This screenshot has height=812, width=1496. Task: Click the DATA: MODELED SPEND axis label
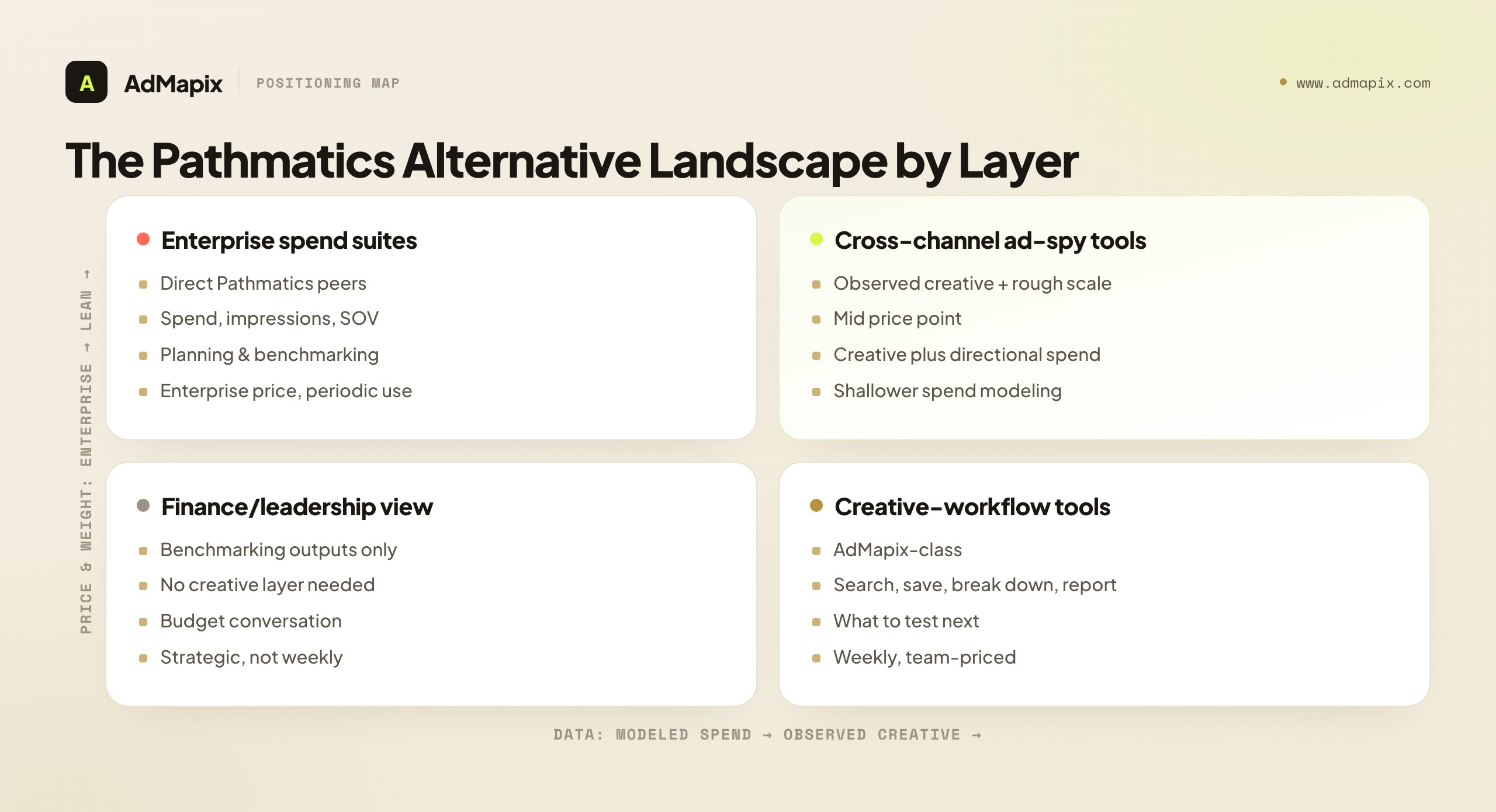tap(767, 735)
